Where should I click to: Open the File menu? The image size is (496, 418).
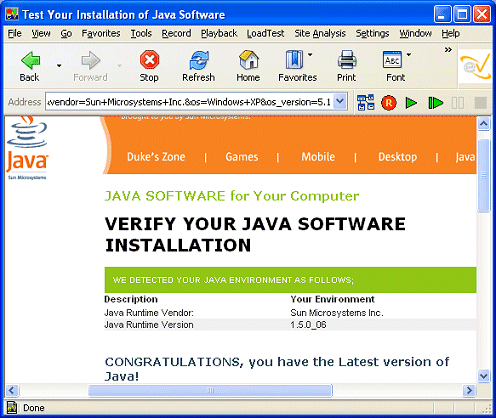pos(15,33)
